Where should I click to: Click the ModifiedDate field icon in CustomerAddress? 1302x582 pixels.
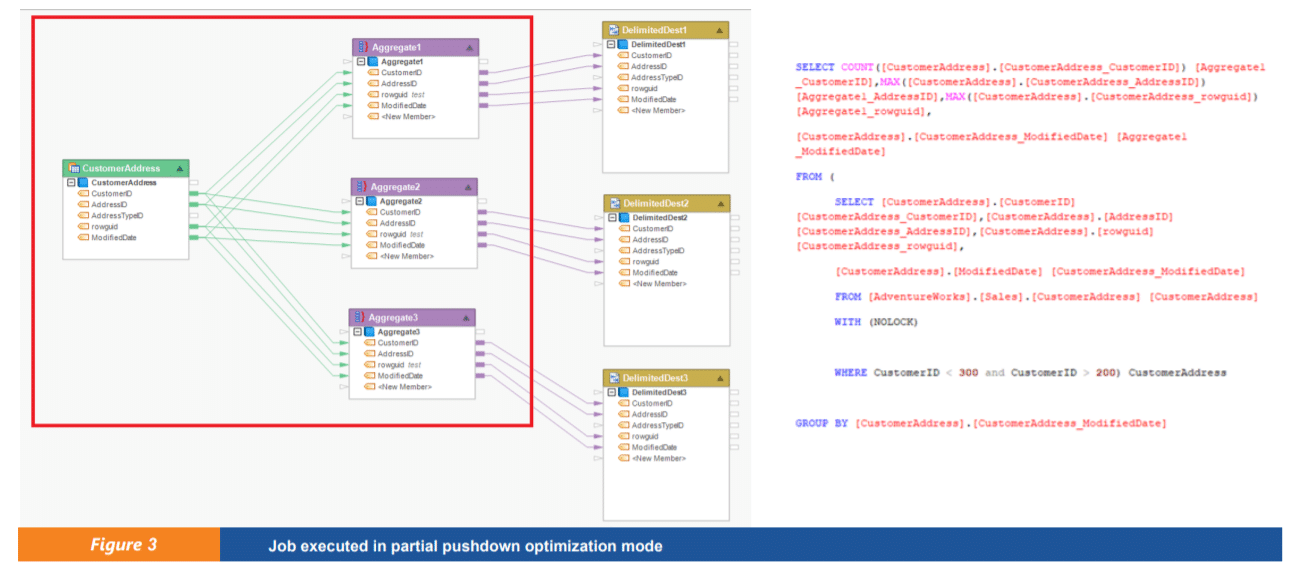pos(82,237)
